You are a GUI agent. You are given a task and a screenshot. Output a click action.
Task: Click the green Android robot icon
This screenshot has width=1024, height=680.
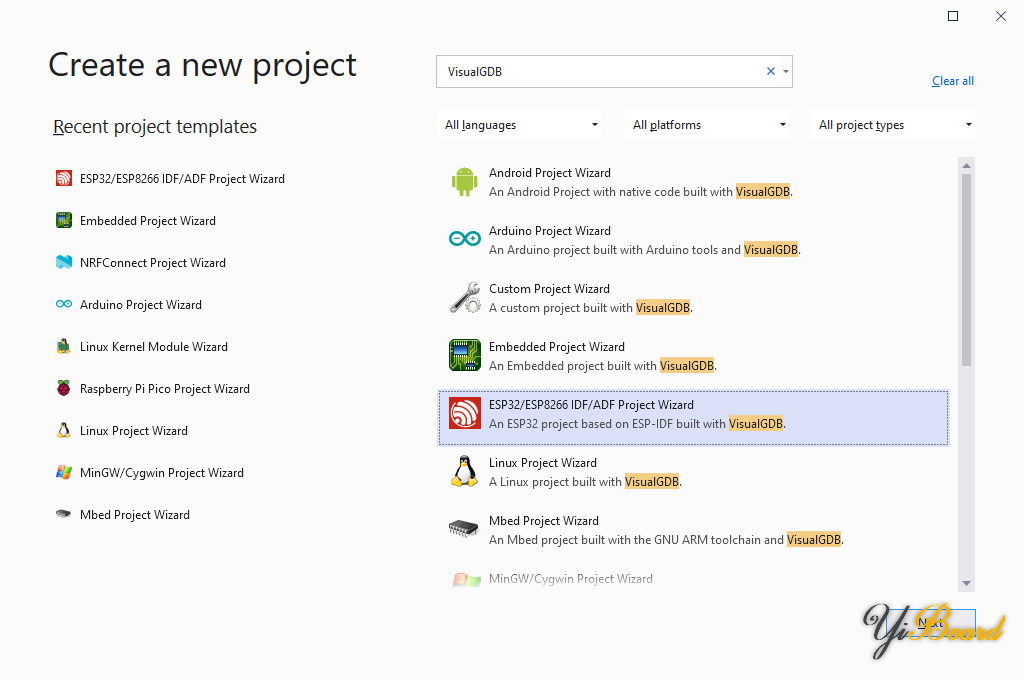click(464, 182)
